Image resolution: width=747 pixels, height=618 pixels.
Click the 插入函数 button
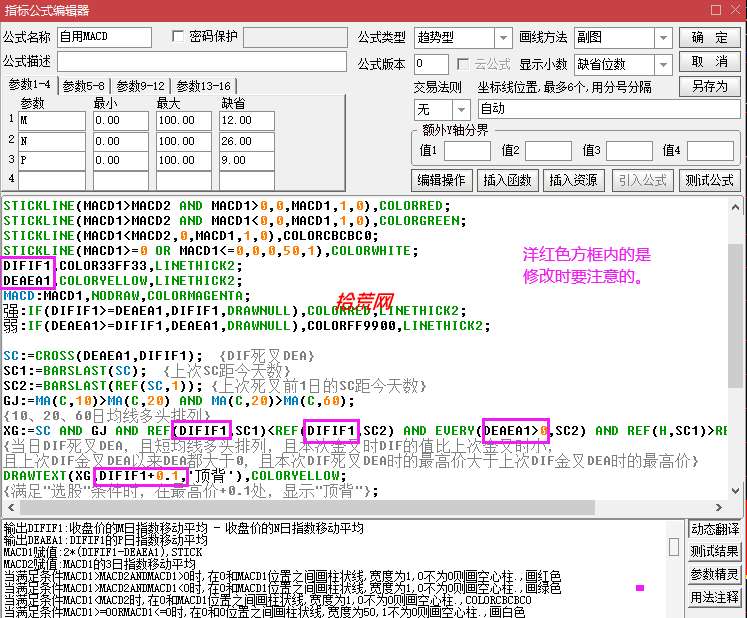point(507,180)
